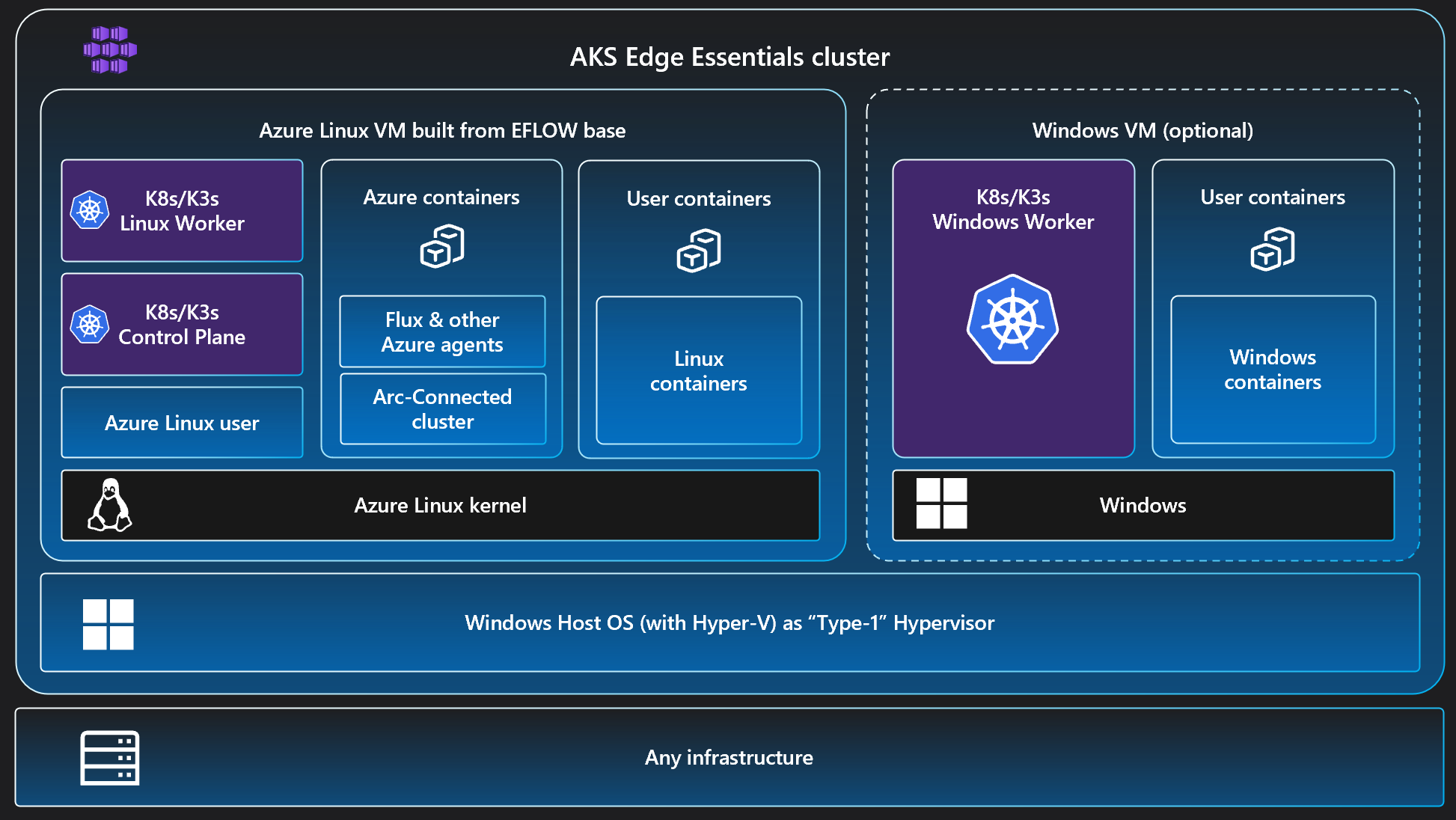Click the Linux penguin icon on kernel bar

(110, 505)
